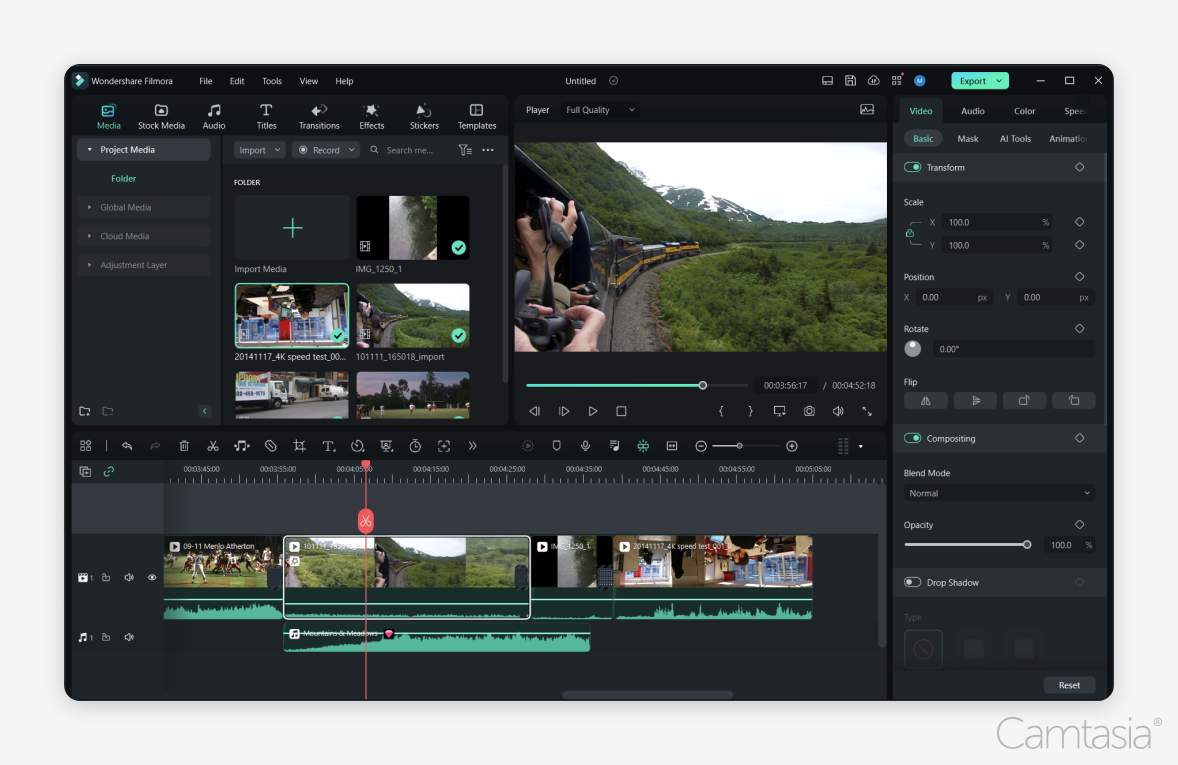Screen dimensions: 1178x765
Task: Switch to the Audio tab in the properties panel
Action: coord(972,111)
